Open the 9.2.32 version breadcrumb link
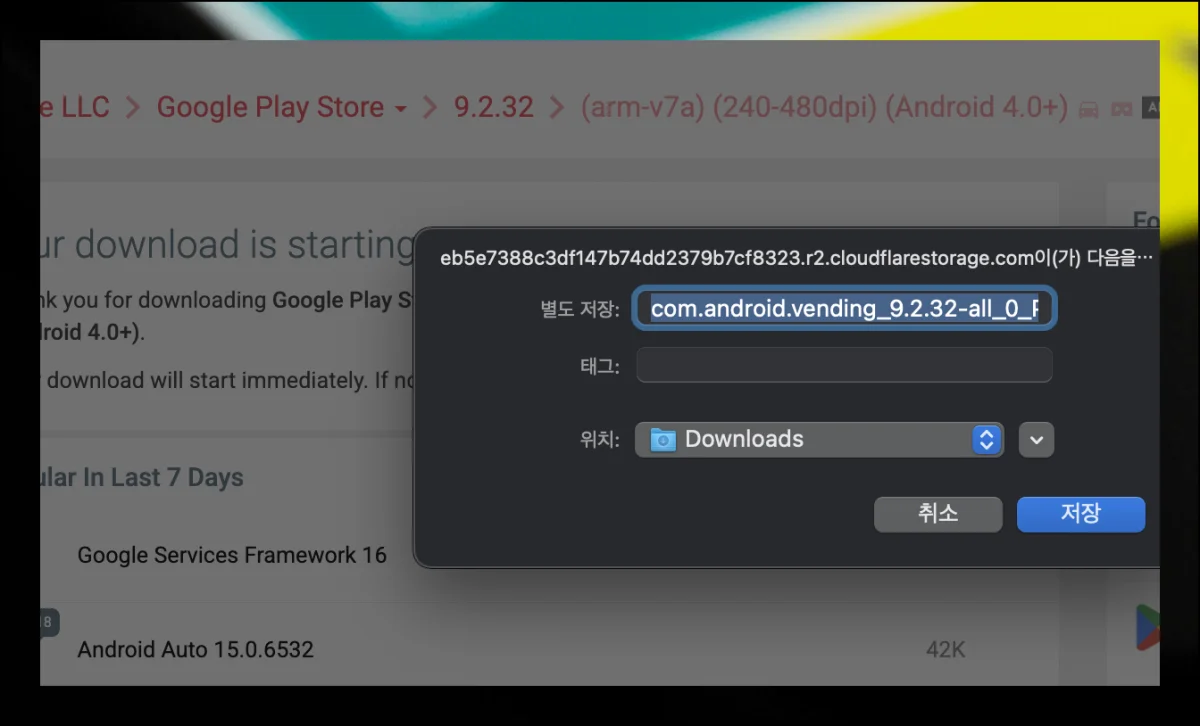Viewport: 1200px width, 726px height. pos(494,107)
